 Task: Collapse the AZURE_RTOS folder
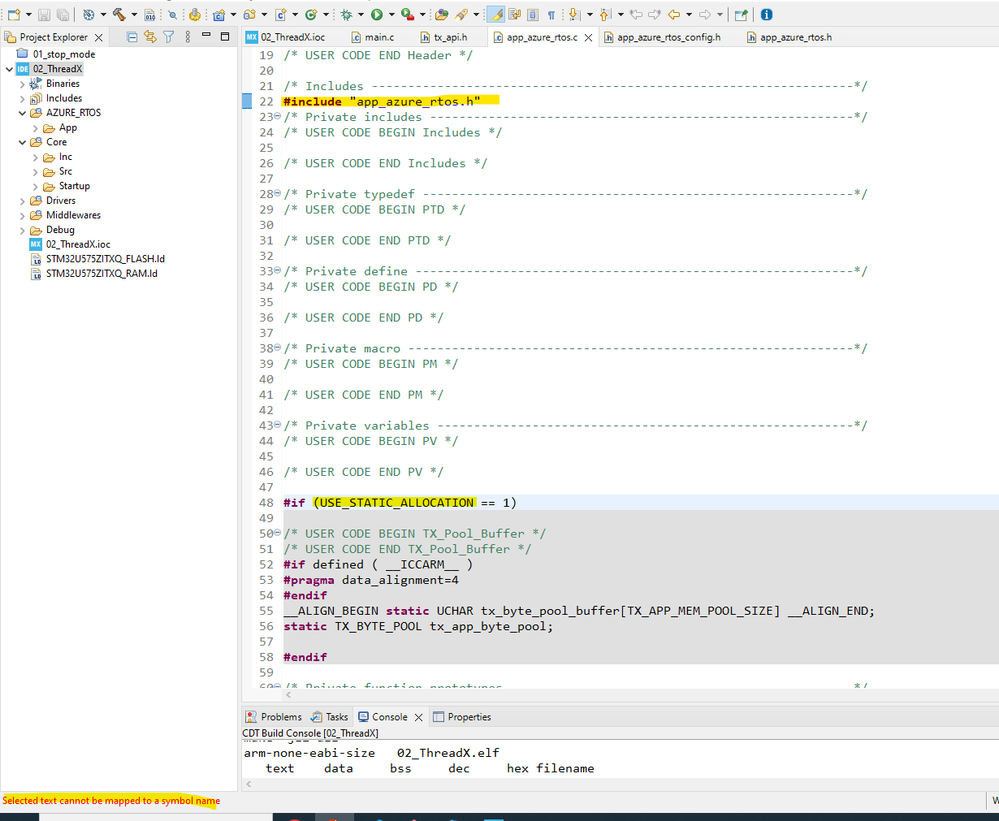point(23,113)
